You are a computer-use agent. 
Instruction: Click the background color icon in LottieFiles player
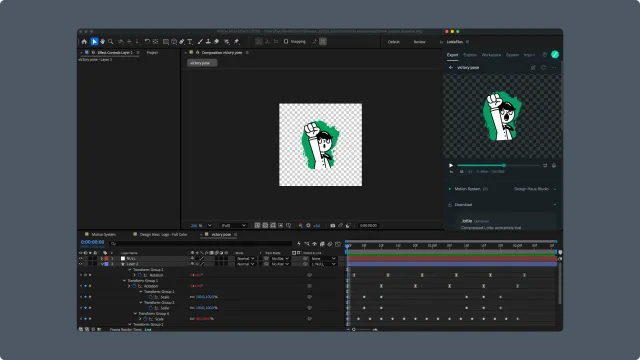pyautogui.click(x=554, y=166)
